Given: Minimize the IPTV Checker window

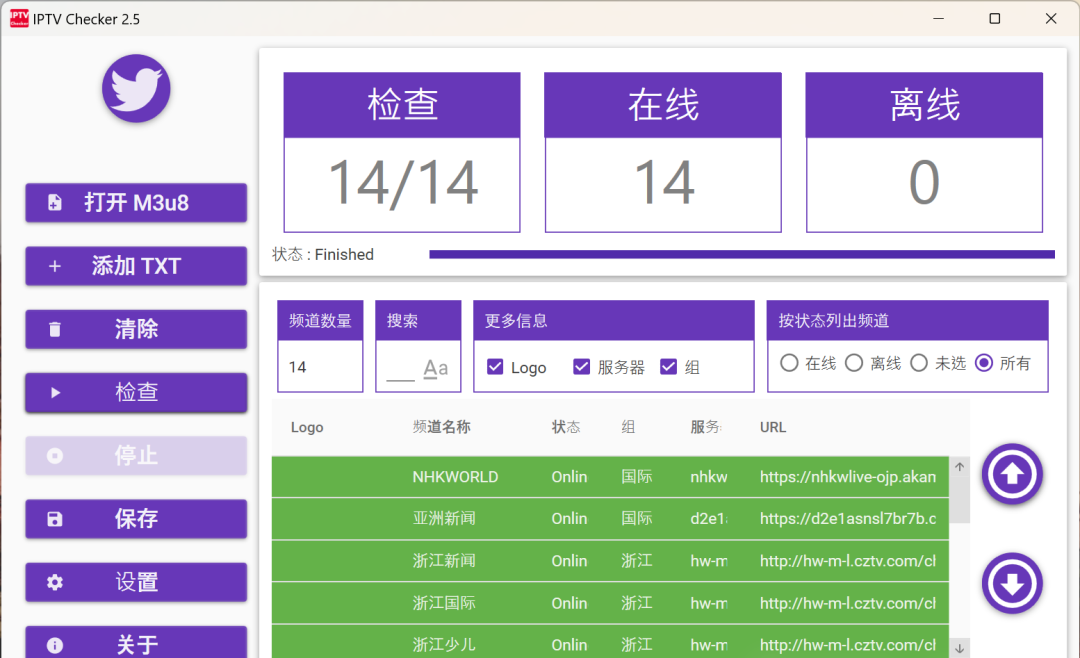Looking at the screenshot, I should (x=938, y=19).
